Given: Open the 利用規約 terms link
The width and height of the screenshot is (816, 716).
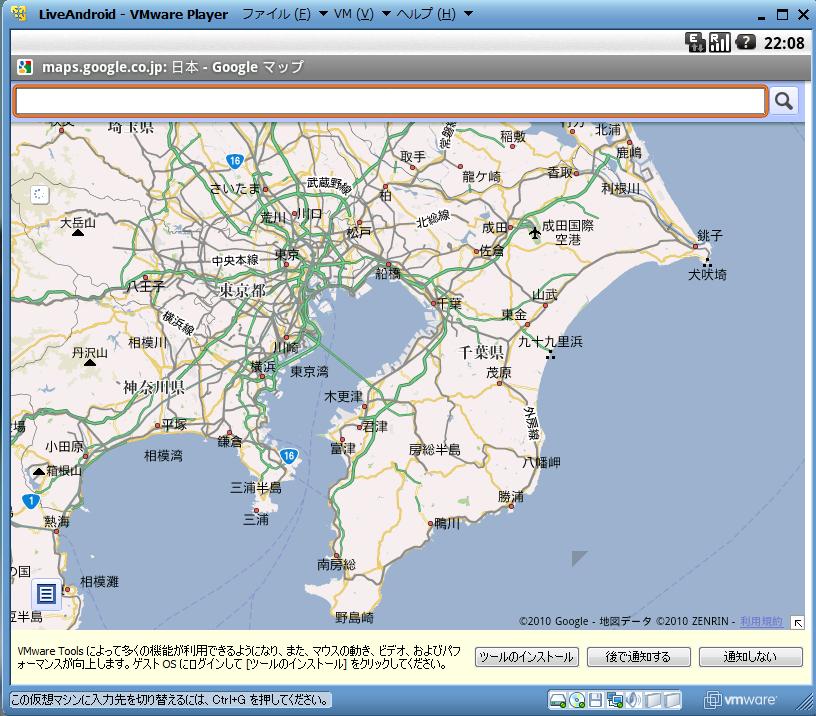Looking at the screenshot, I should click(x=761, y=621).
